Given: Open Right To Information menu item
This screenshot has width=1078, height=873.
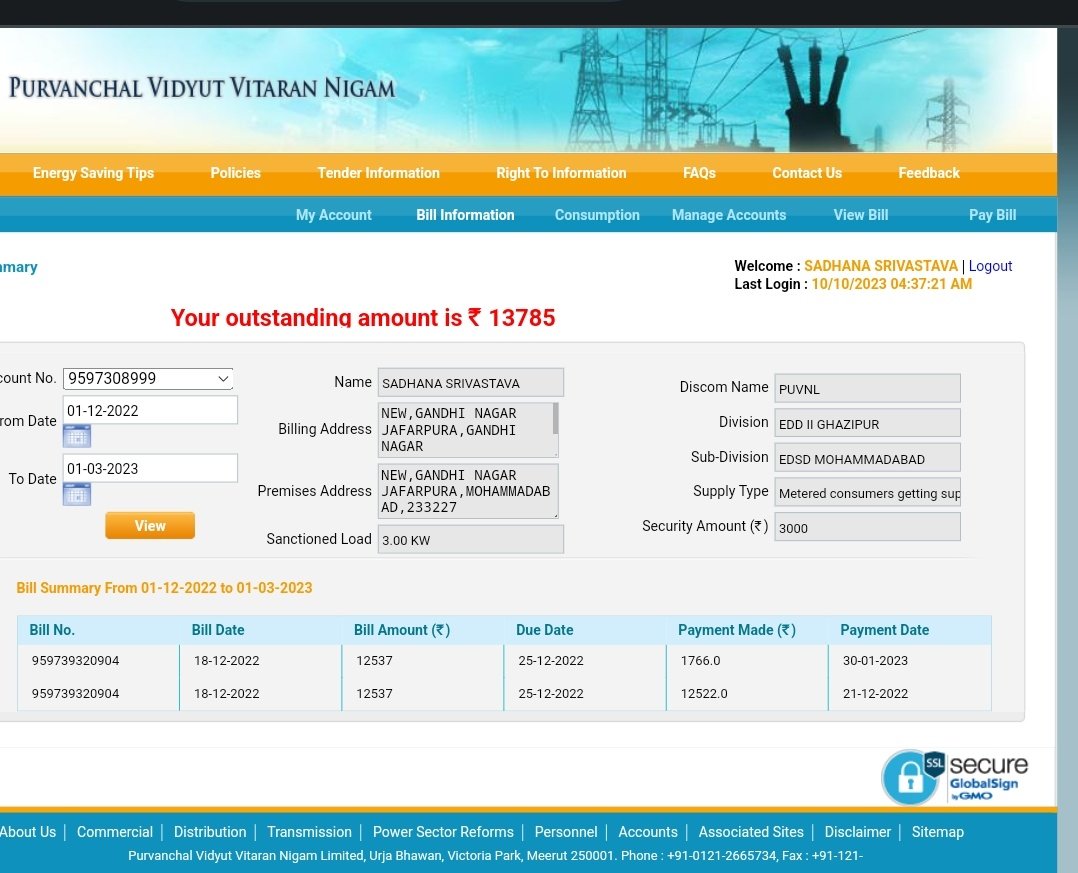Looking at the screenshot, I should tap(561, 173).
